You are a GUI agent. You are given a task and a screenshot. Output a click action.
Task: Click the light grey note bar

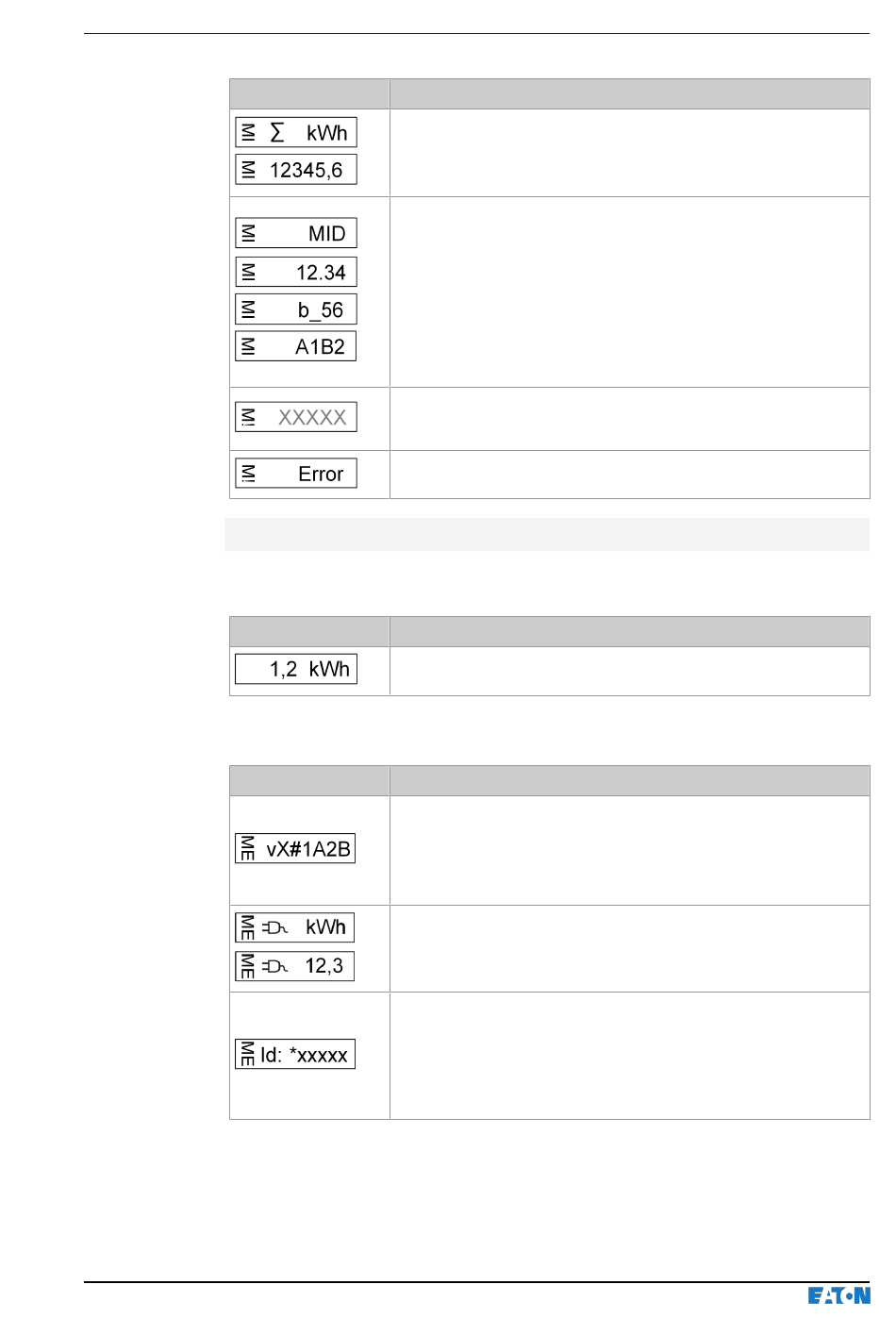[x=547, y=534]
